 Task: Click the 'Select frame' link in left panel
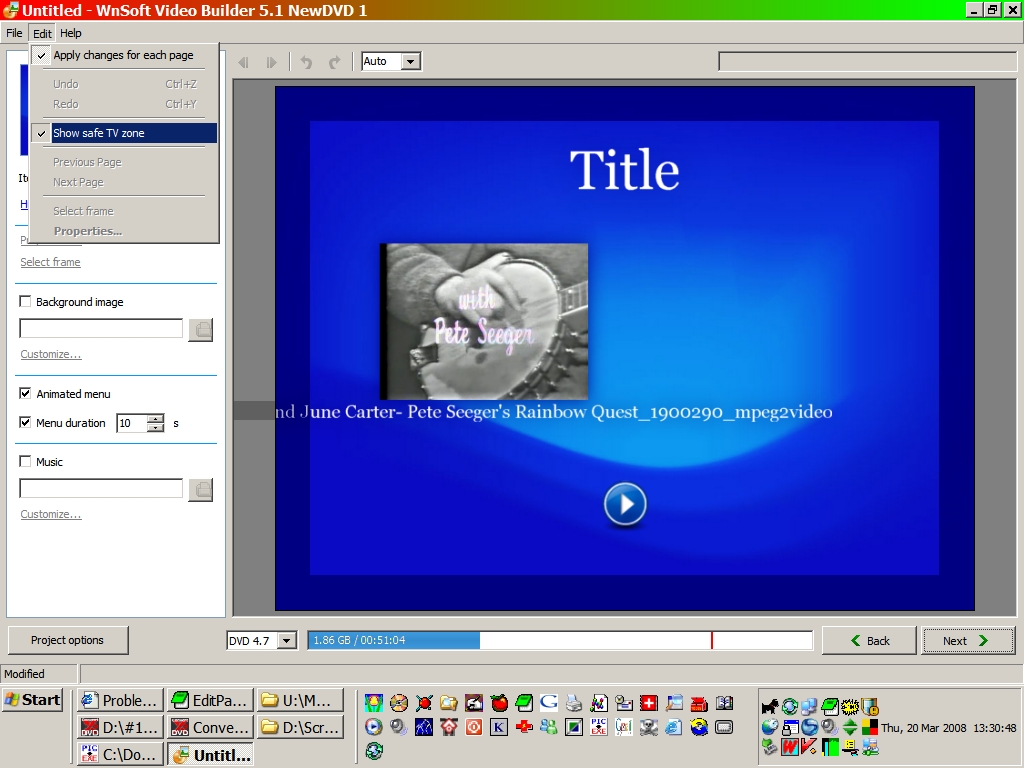[x=50, y=262]
